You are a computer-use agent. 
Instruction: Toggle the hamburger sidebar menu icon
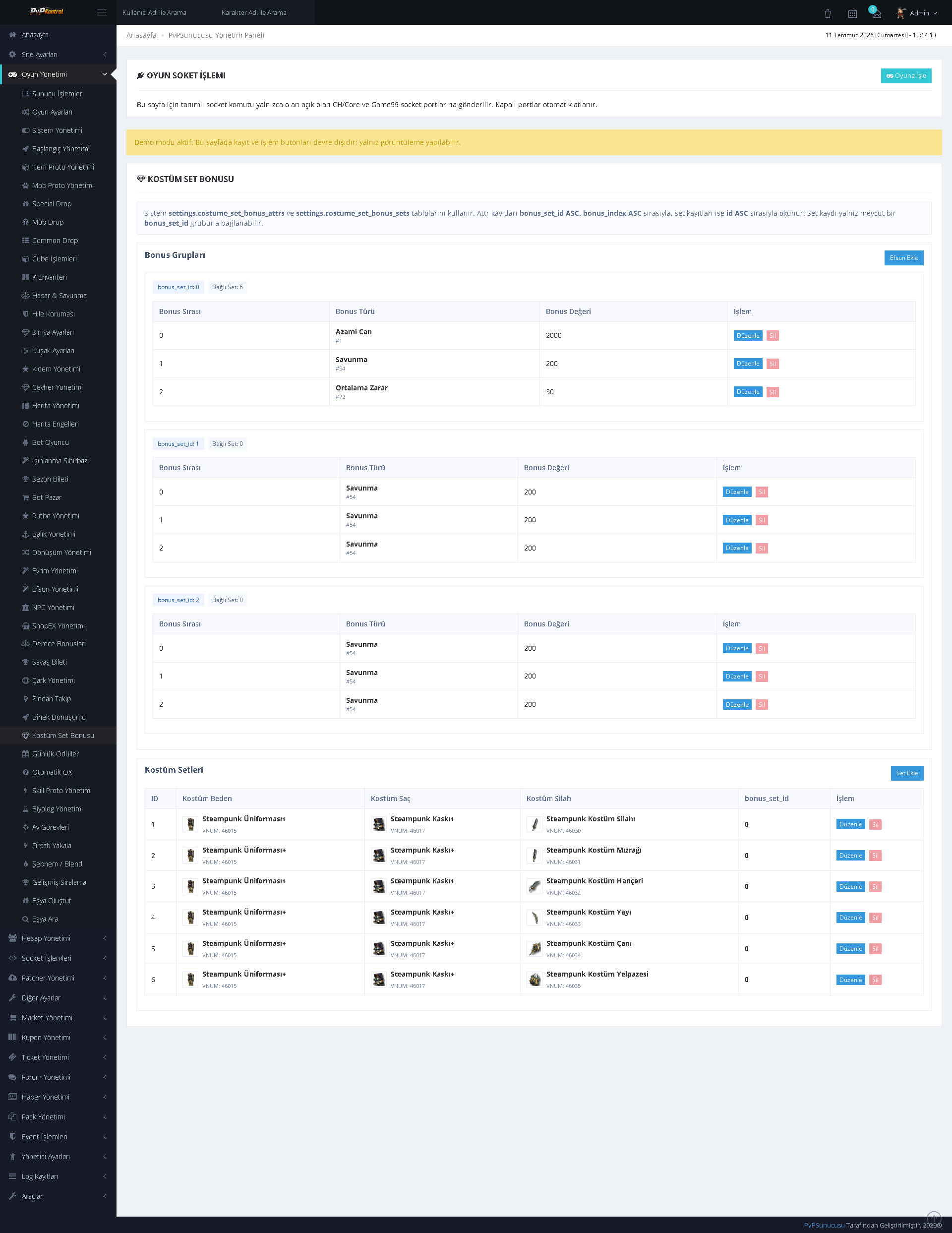pos(102,12)
